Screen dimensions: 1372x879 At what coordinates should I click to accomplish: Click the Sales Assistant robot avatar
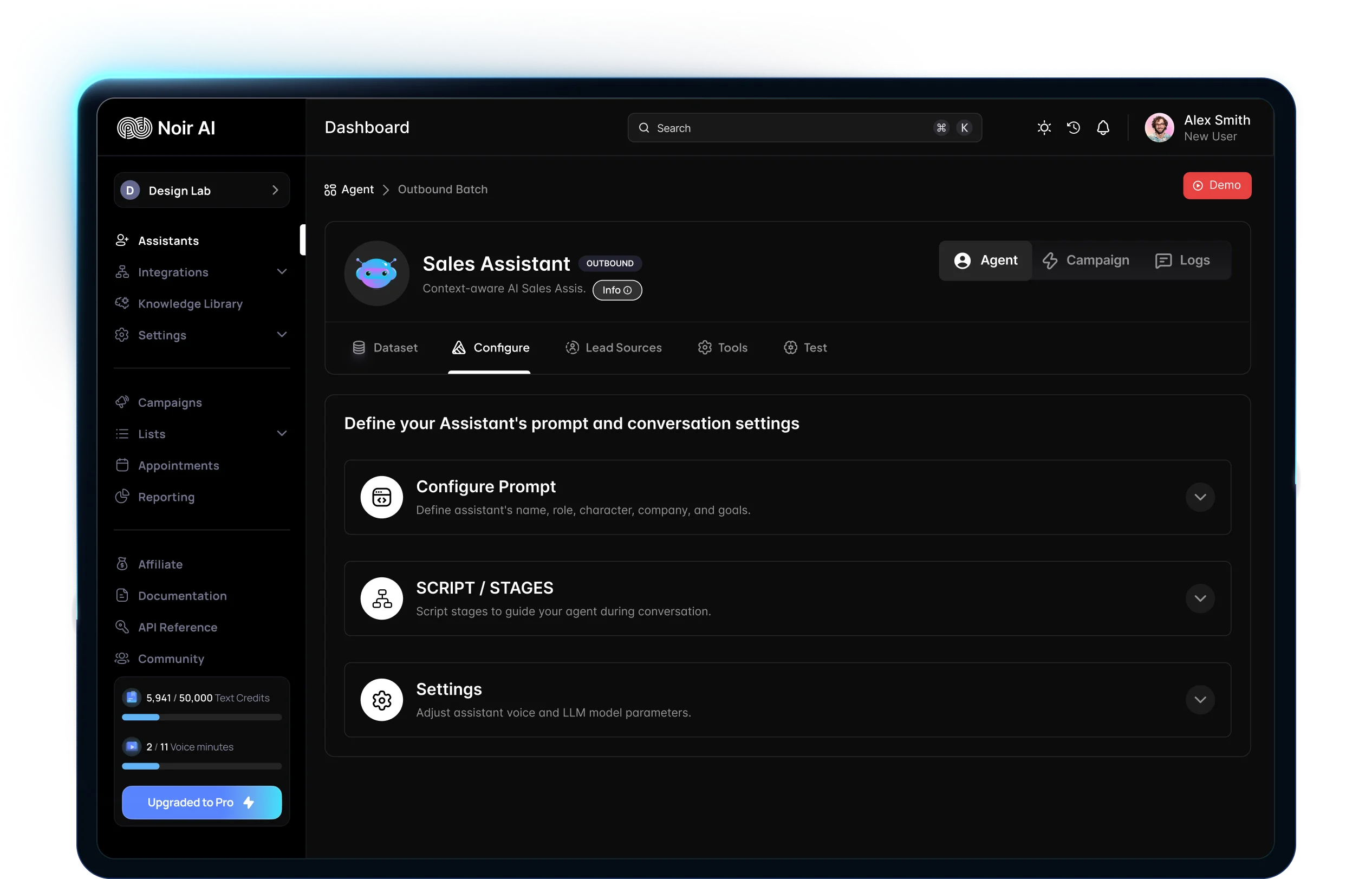[x=376, y=273]
